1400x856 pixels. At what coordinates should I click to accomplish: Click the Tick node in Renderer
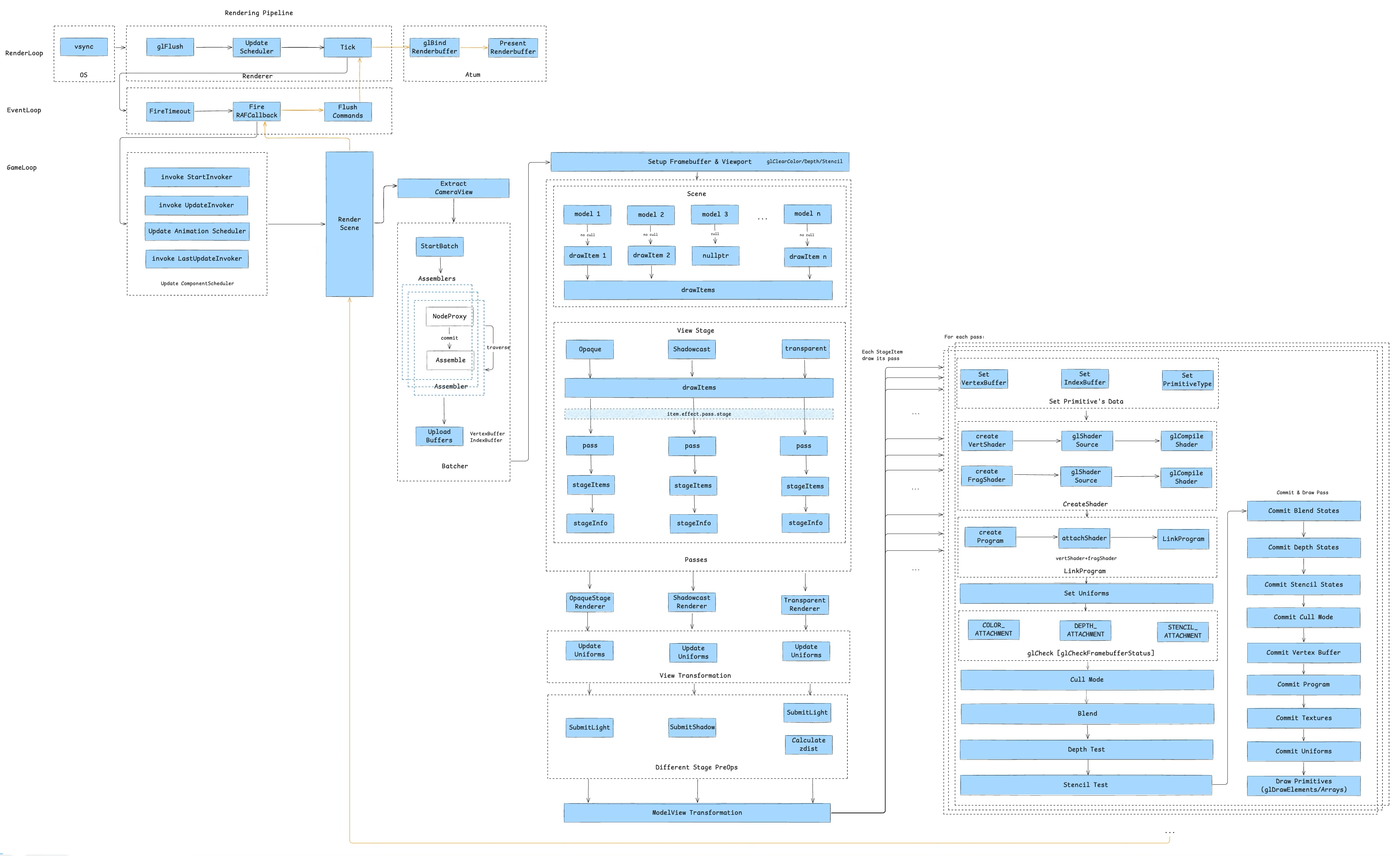click(x=348, y=47)
